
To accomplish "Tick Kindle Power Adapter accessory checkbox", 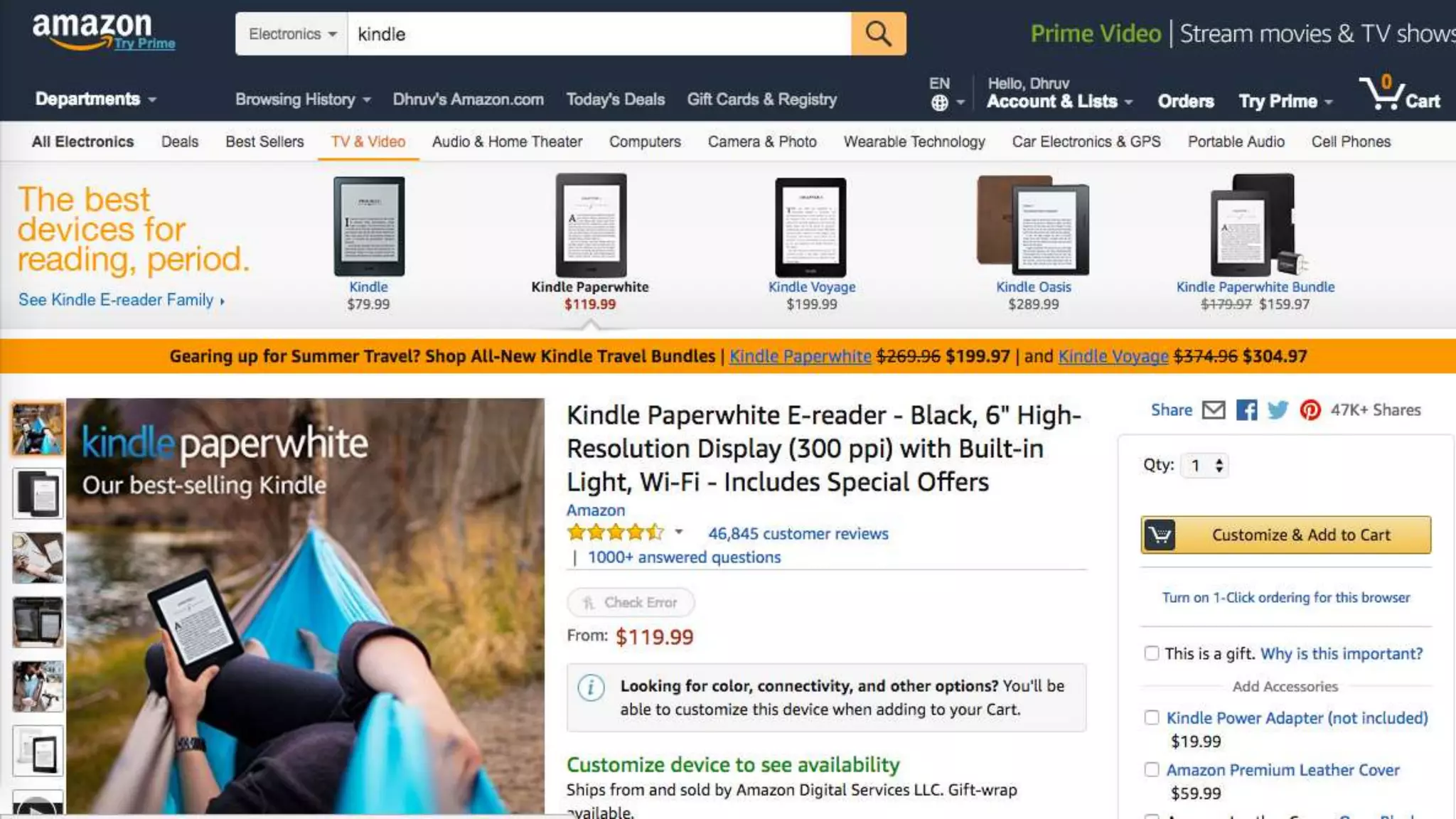I will tap(1152, 717).
